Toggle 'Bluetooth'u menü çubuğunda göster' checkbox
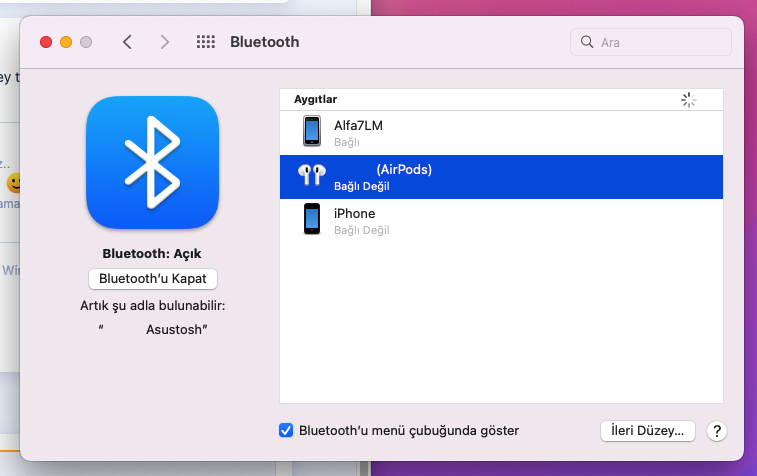 [x=286, y=431]
